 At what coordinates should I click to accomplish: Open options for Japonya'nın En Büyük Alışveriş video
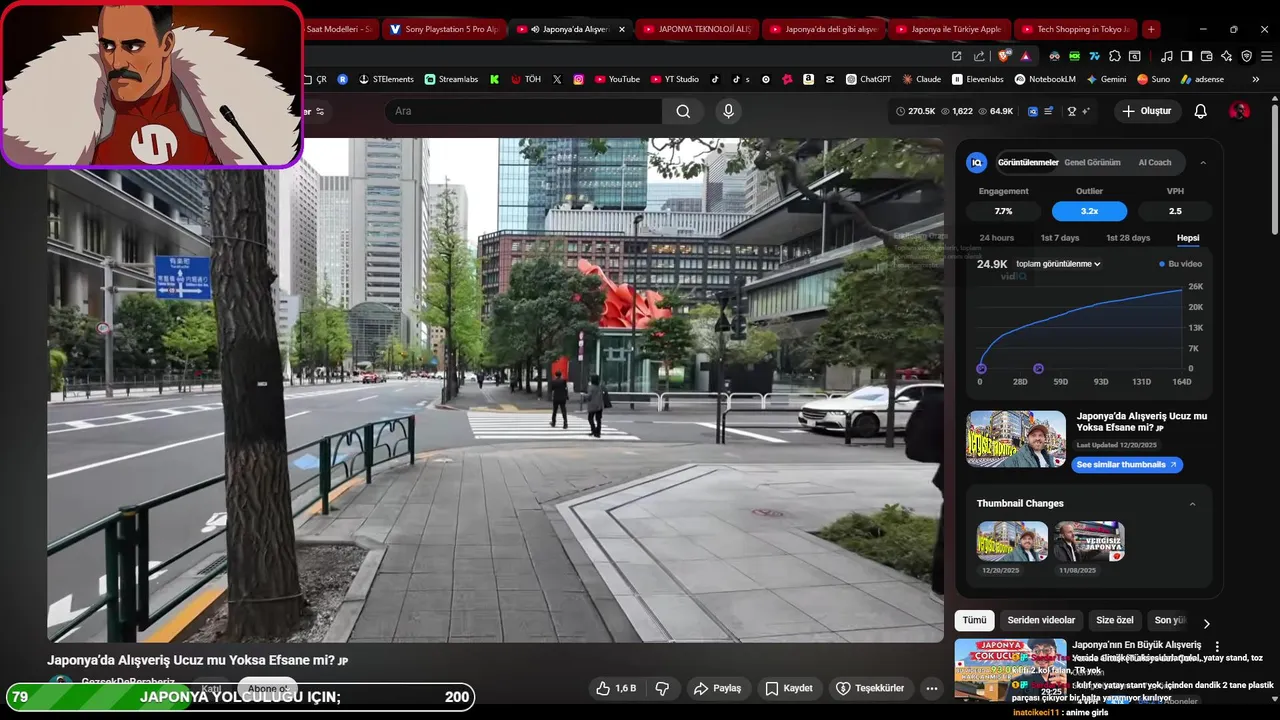(x=1217, y=647)
